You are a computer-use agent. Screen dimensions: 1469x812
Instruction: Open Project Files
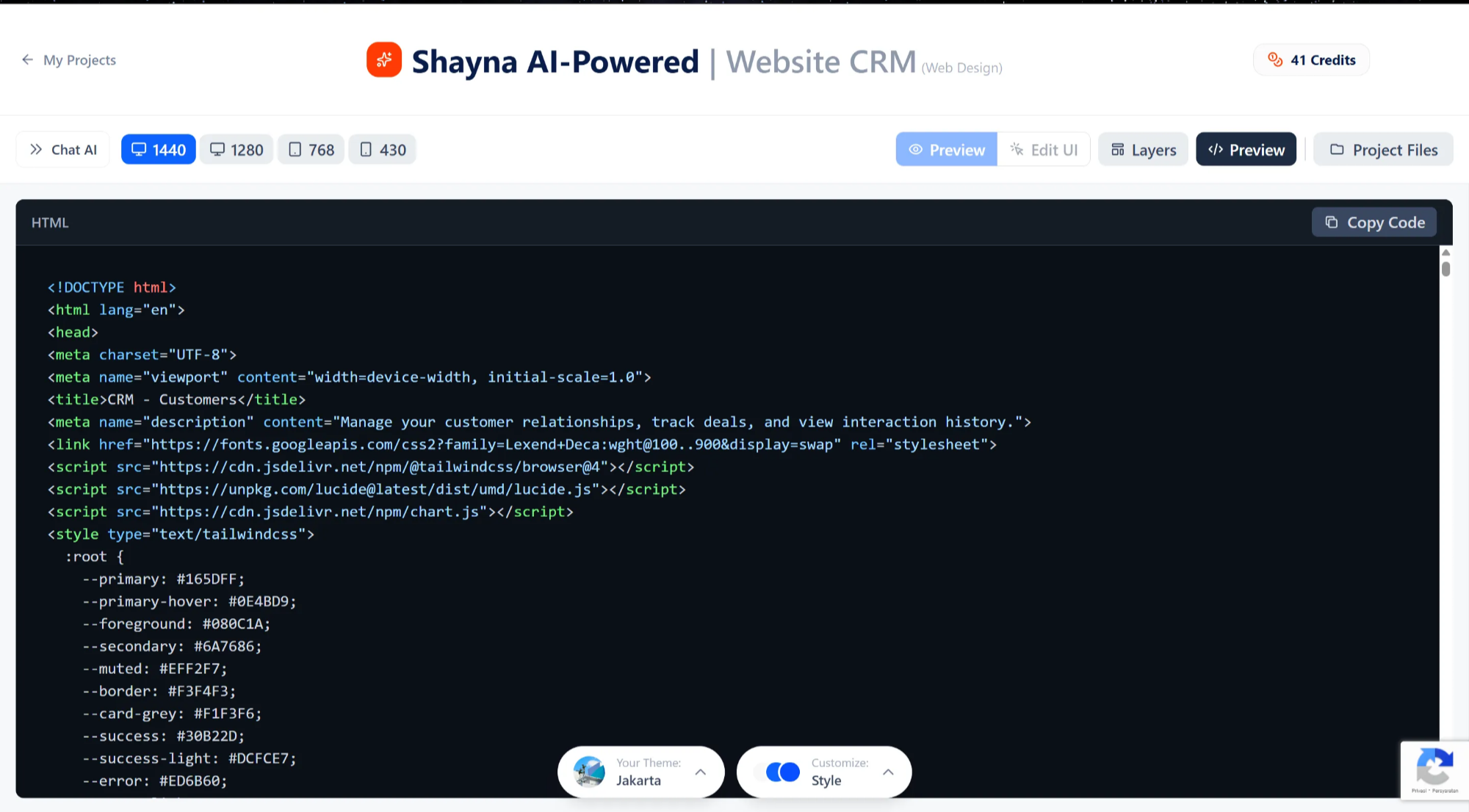click(x=1383, y=149)
